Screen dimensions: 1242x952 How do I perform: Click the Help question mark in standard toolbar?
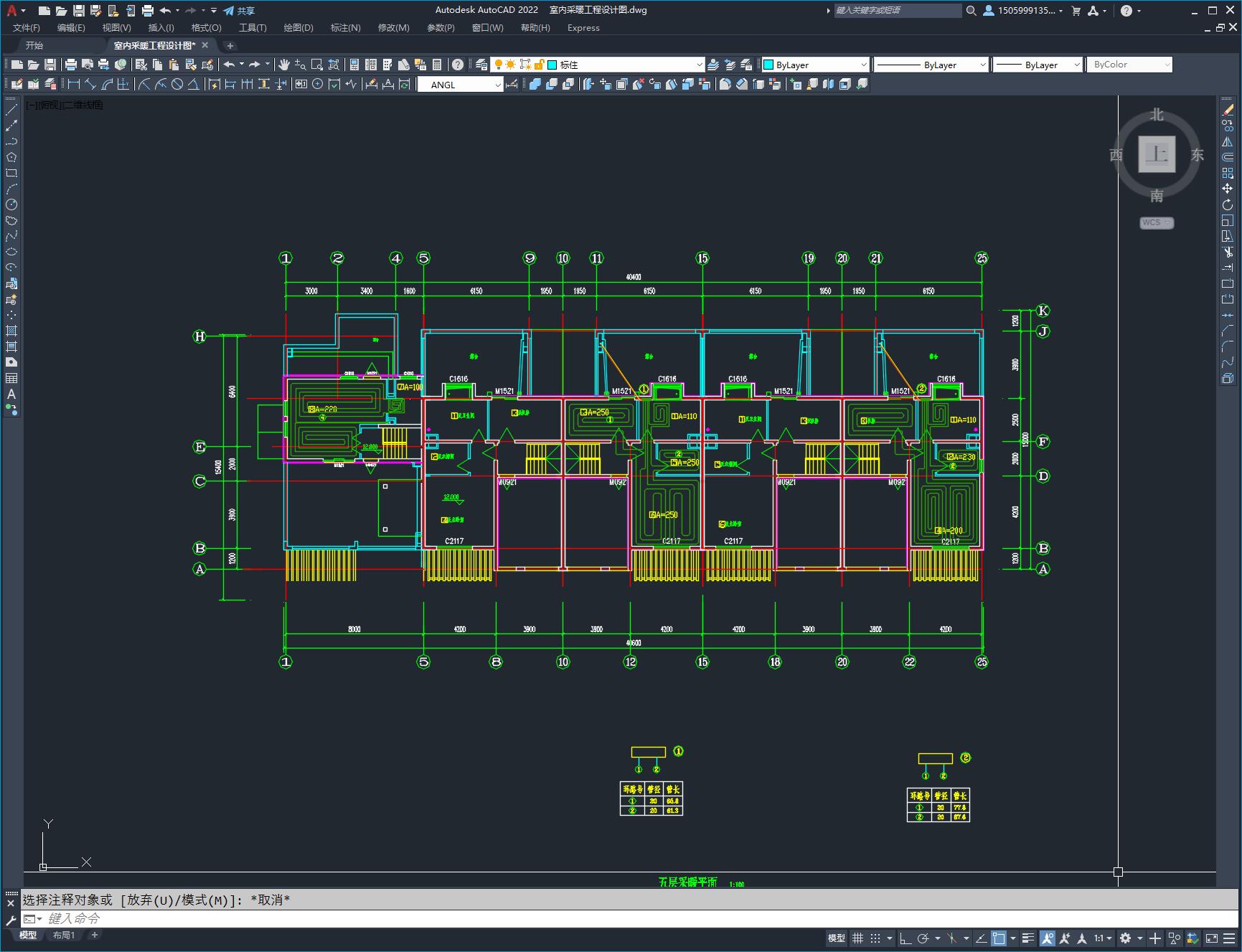pos(458,65)
